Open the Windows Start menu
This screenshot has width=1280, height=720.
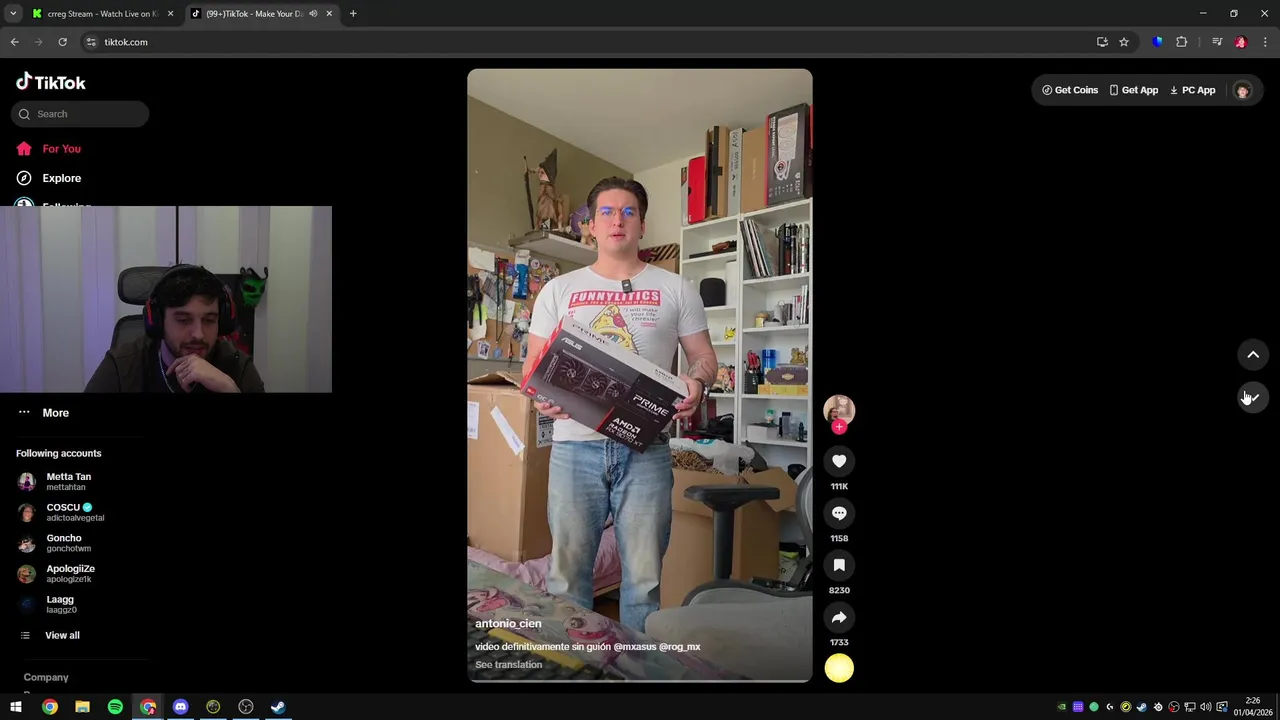[x=16, y=707]
